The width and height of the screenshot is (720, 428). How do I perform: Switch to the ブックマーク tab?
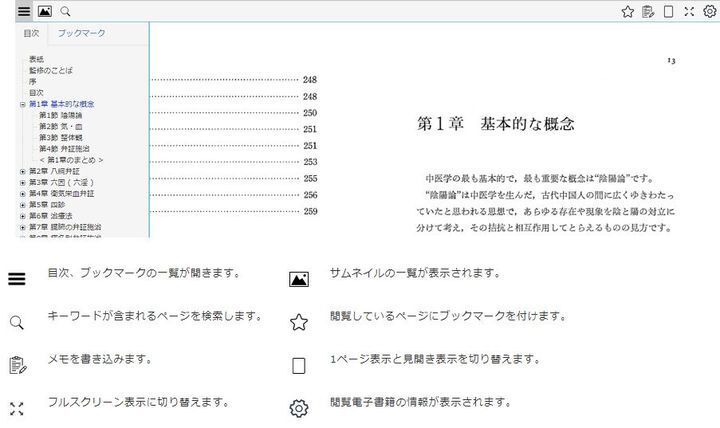(81, 33)
